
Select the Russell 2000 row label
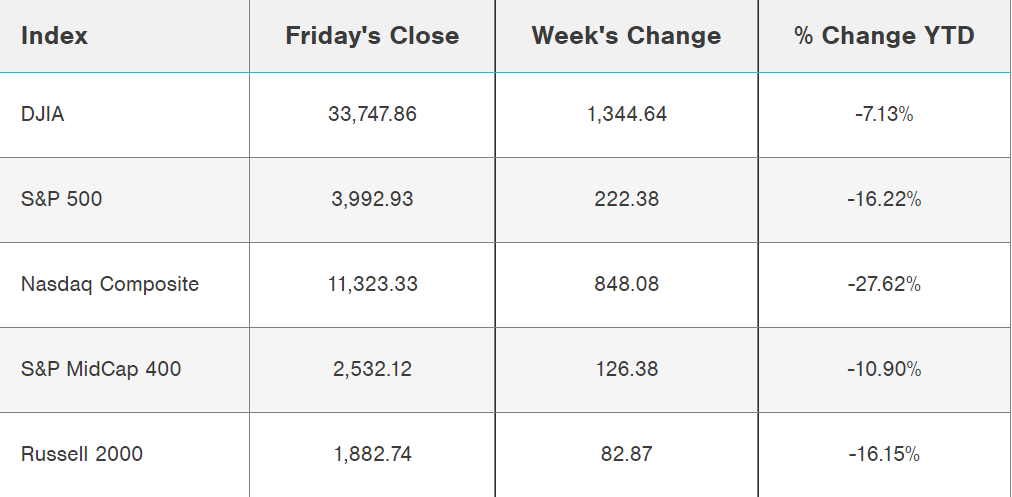(82, 454)
